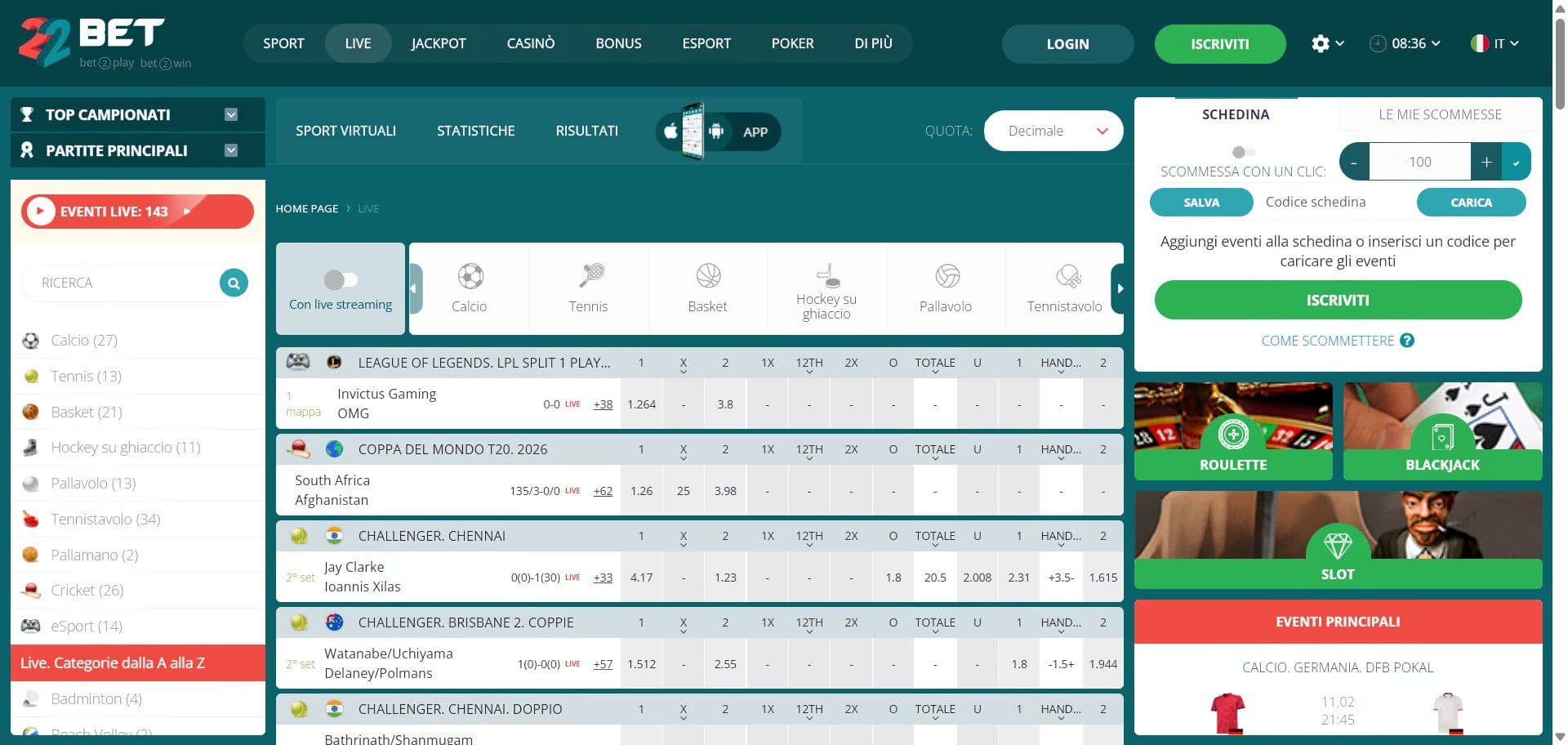Open the Decimale quota dropdown
The image size is (1568, 745).
pyautogui.click(x=1053, y=131)
